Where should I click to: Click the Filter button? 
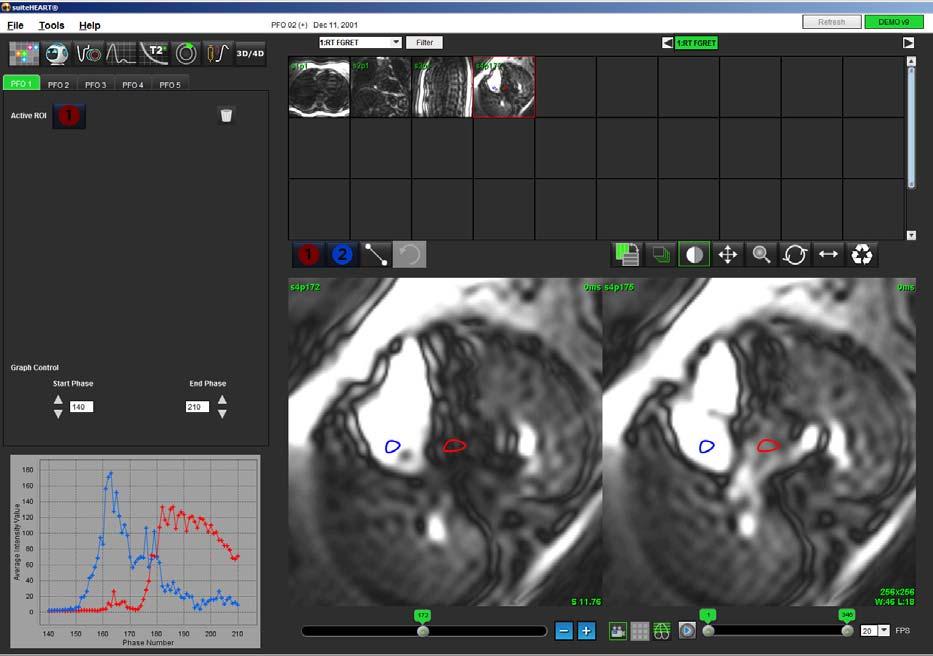(x=424, y=42)
